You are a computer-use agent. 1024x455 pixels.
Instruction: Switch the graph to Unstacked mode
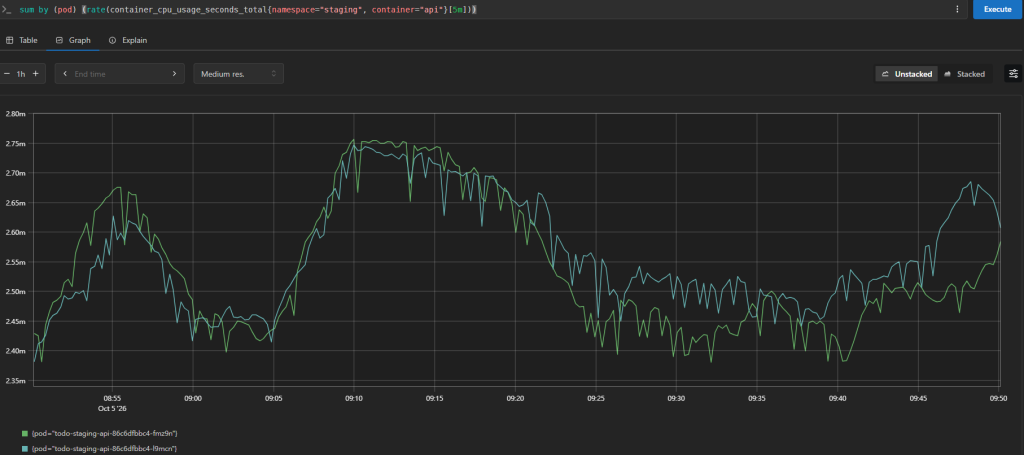(906, 74)
